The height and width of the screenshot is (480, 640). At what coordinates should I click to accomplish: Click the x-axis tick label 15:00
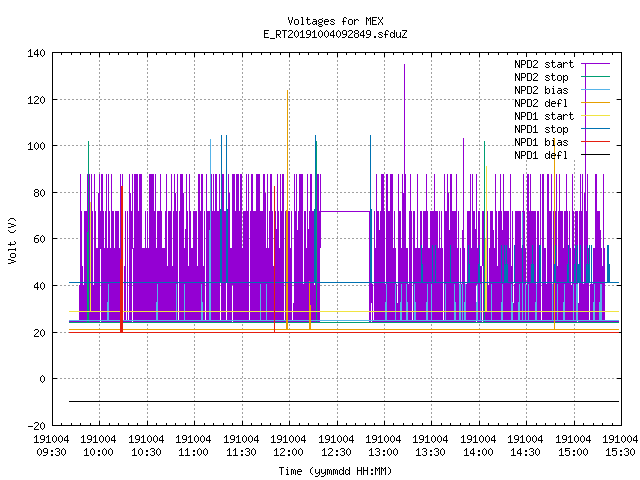coord(573,452)
